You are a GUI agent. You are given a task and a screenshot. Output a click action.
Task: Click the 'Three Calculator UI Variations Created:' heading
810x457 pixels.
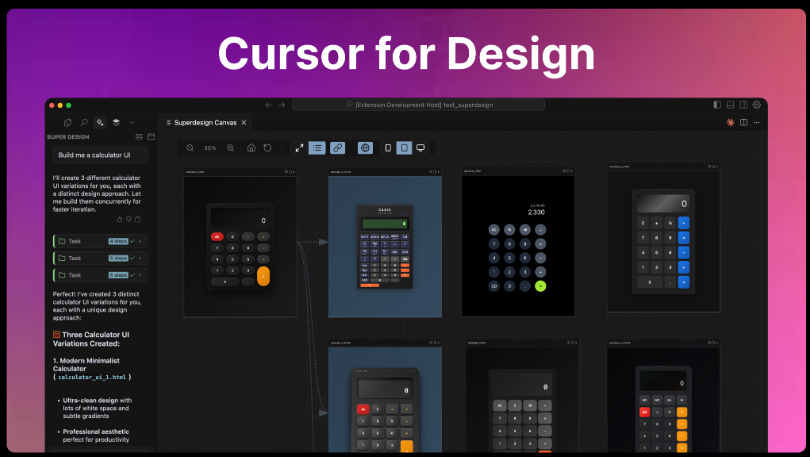pos(91,339)
